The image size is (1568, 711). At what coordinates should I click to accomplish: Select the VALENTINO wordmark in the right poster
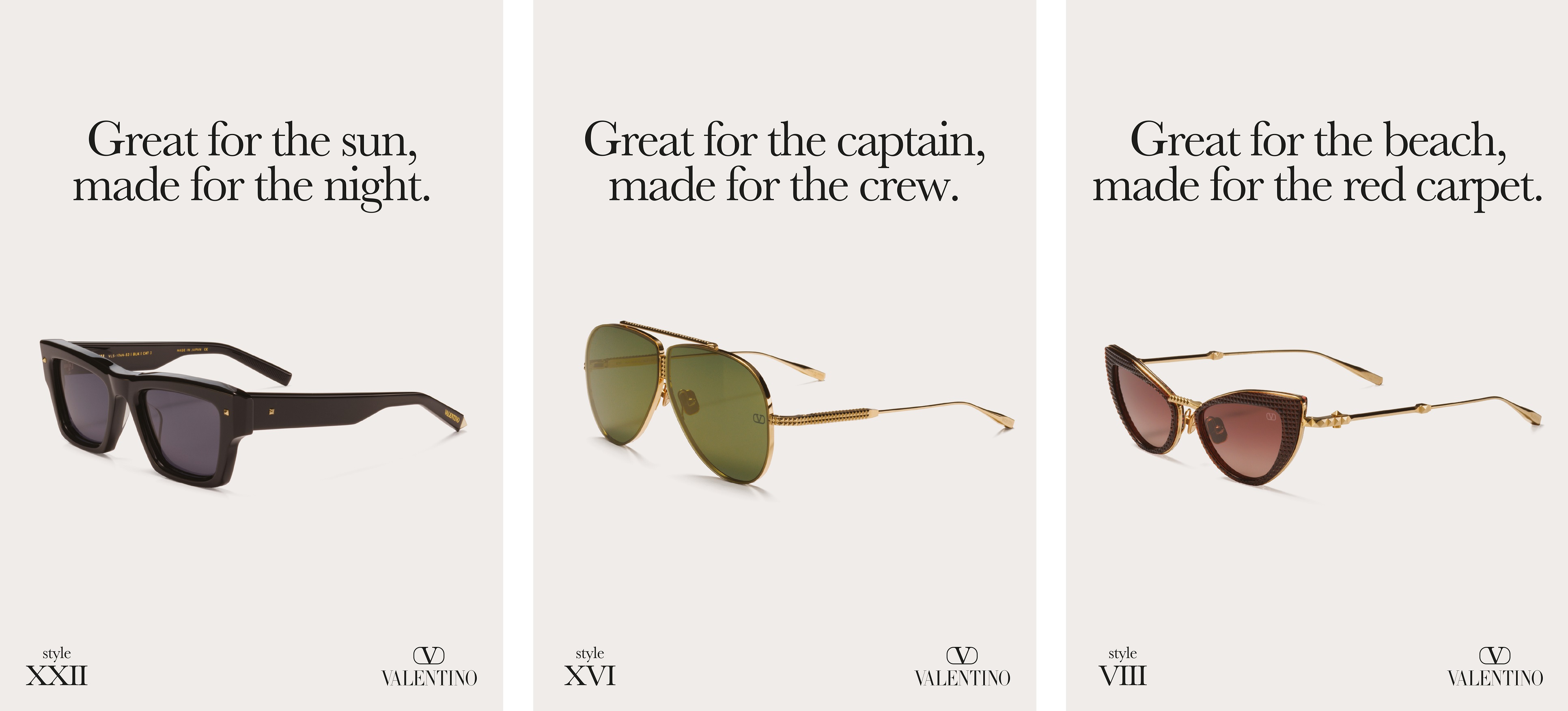tap(1496, 678)
